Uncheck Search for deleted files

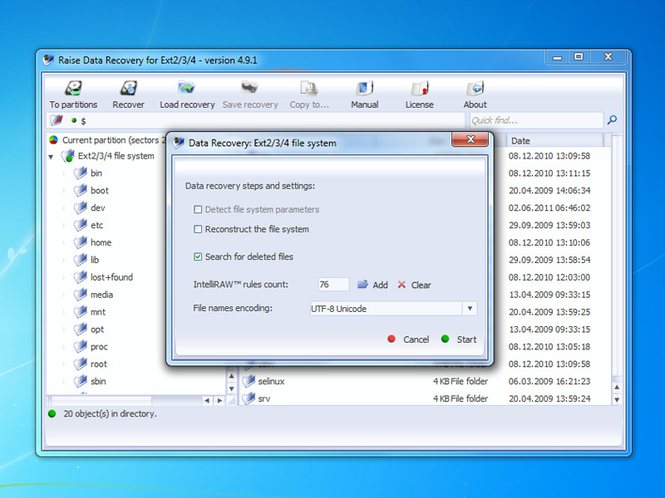[x=198, y=257]
